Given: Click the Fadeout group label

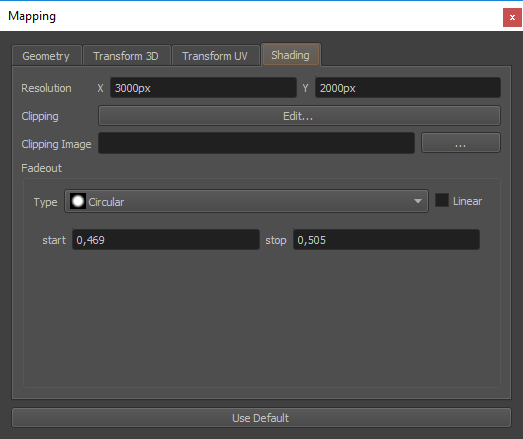Looking at the screenshot, I should [41, 168].
